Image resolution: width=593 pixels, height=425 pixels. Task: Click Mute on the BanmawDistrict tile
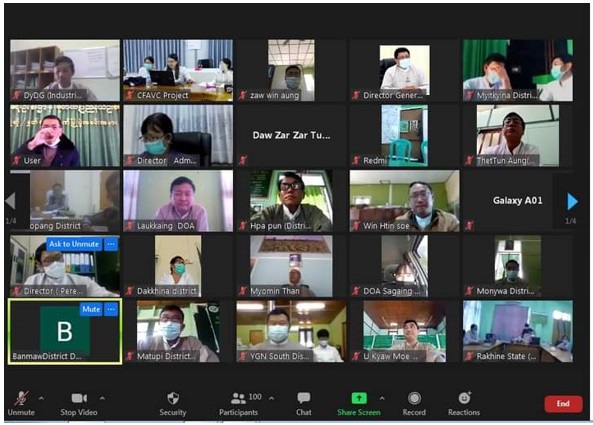click(91, 309)
